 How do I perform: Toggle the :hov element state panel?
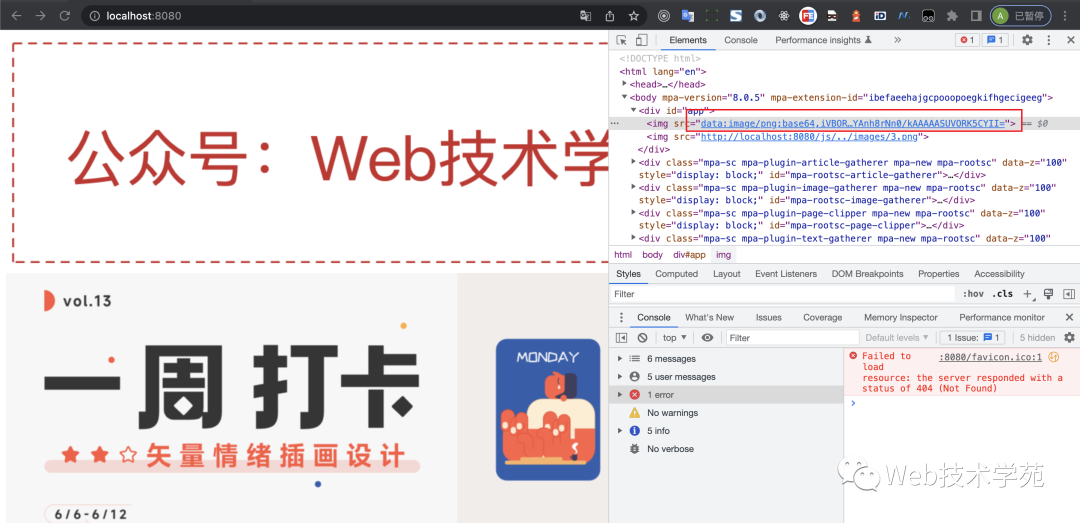tap(973, 294)
